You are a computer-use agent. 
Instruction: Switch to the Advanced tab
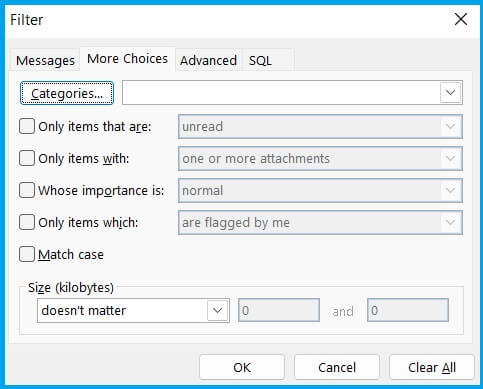pos(208,60)
